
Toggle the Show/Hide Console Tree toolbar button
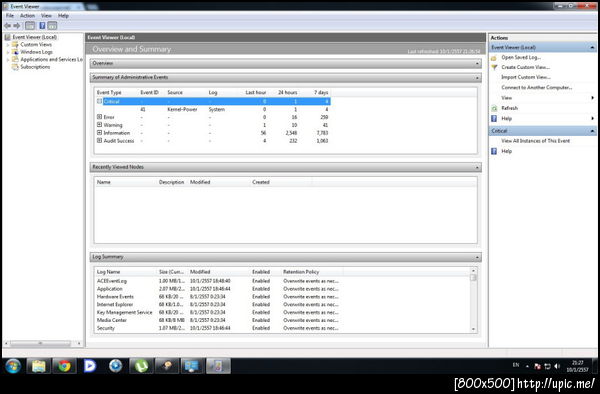pos(30,26)
